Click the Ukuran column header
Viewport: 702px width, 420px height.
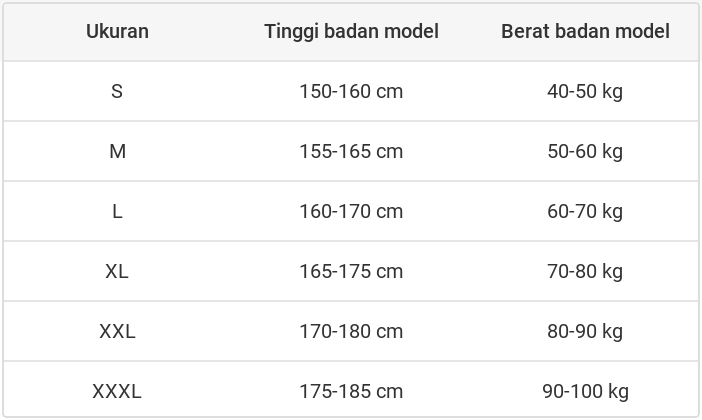click(x=117, y=31)
